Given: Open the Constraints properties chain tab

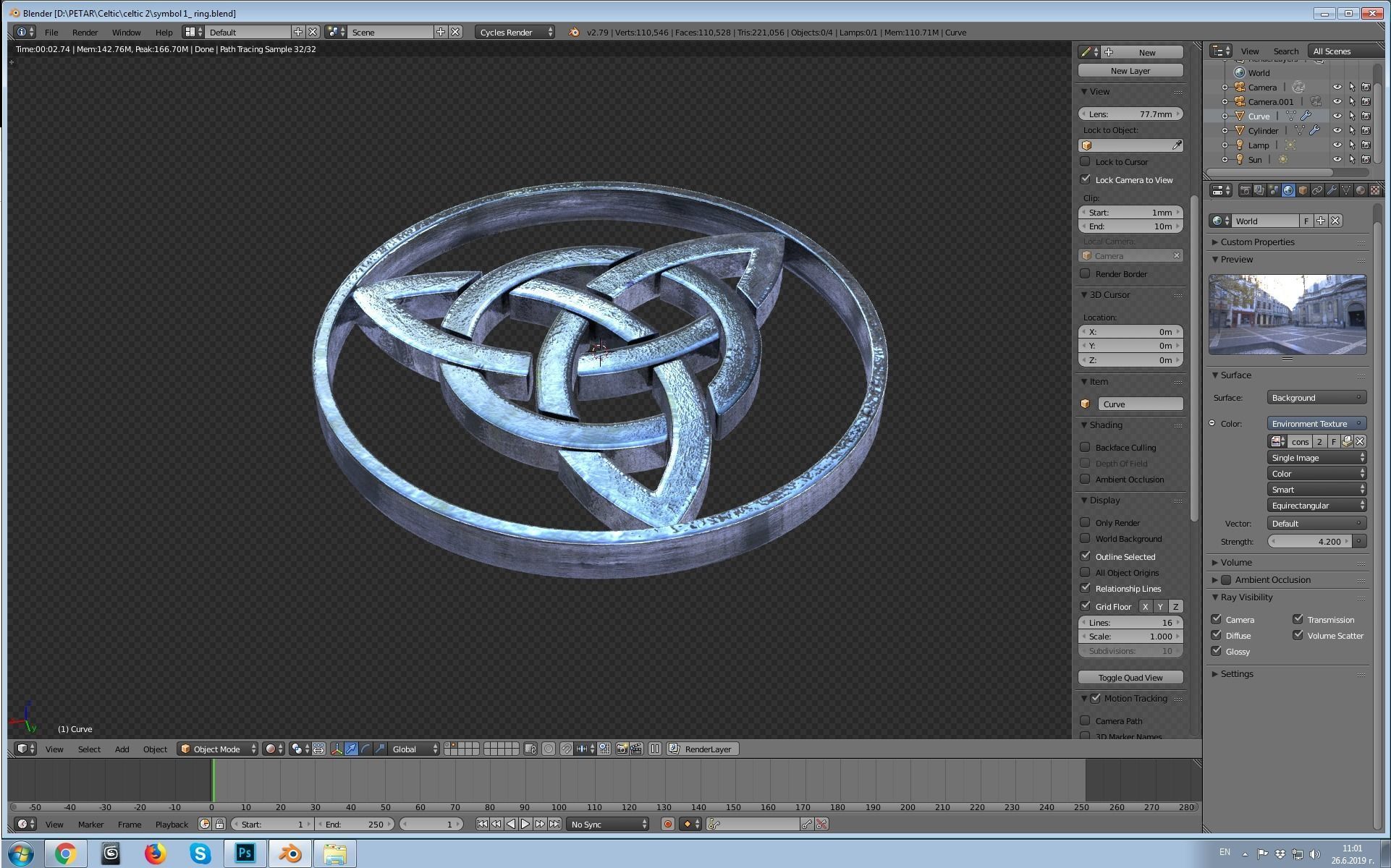Looking at the screenshot, I should point(1317,190).
